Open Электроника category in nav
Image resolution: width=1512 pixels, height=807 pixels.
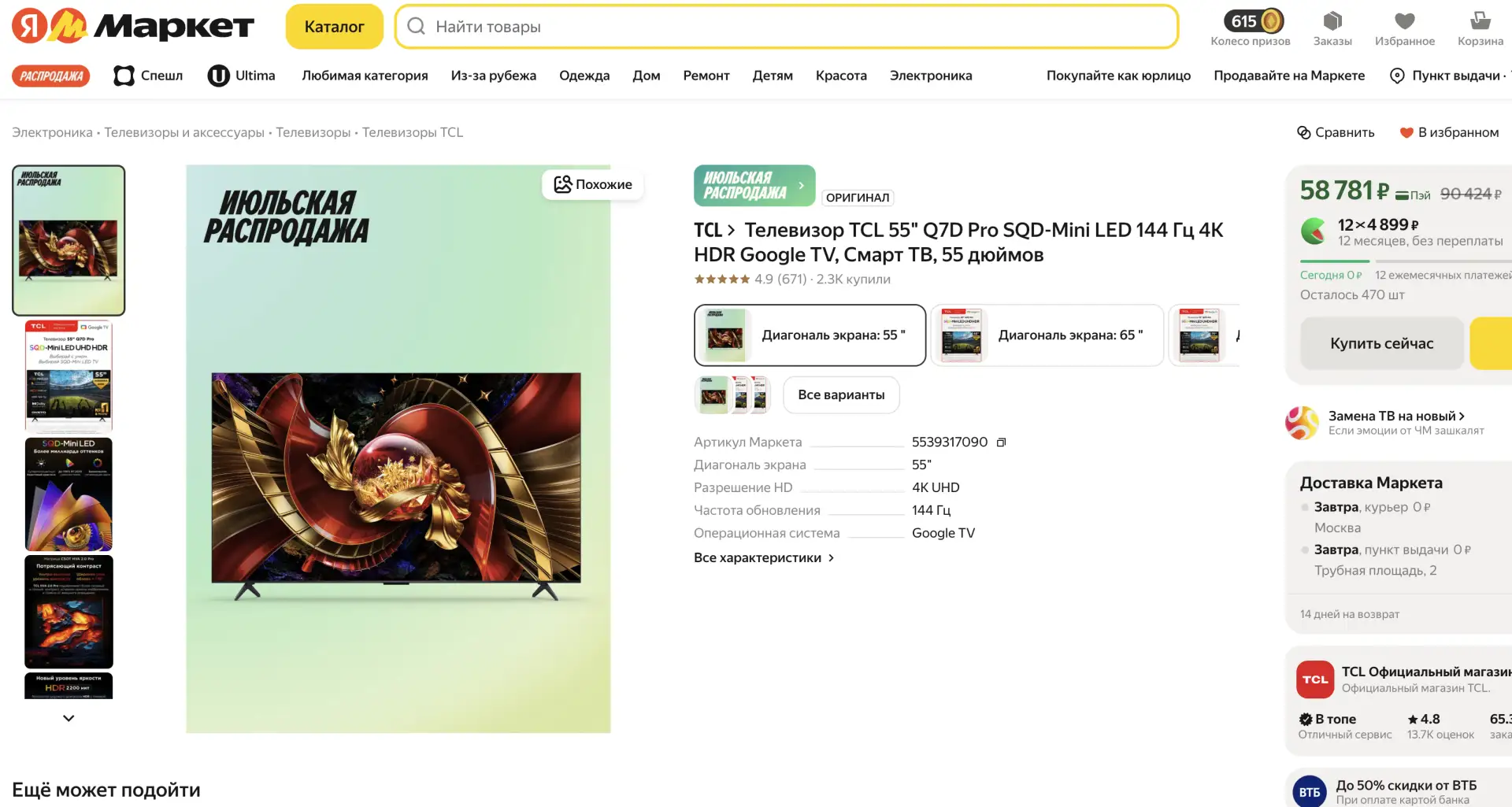pos(931,76)
